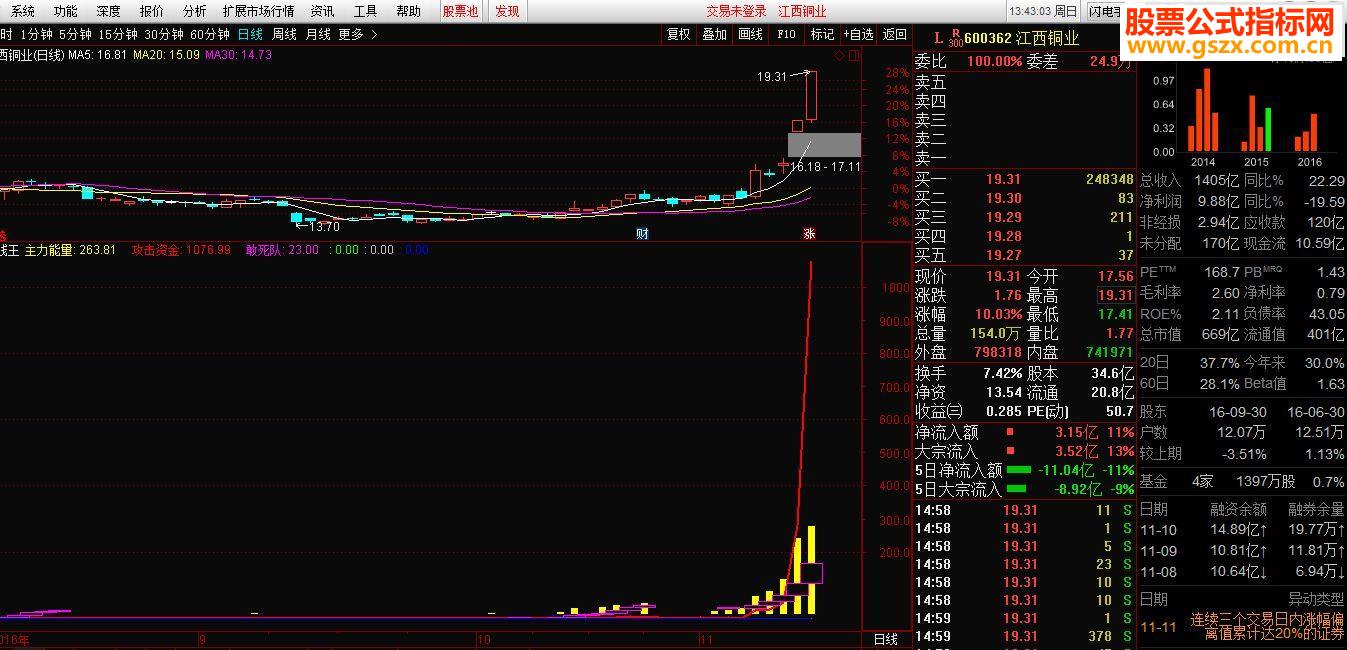Switch to the 1分钟 chart period
This screenshot has width=1347, height=650.
[x=35, y=34]
